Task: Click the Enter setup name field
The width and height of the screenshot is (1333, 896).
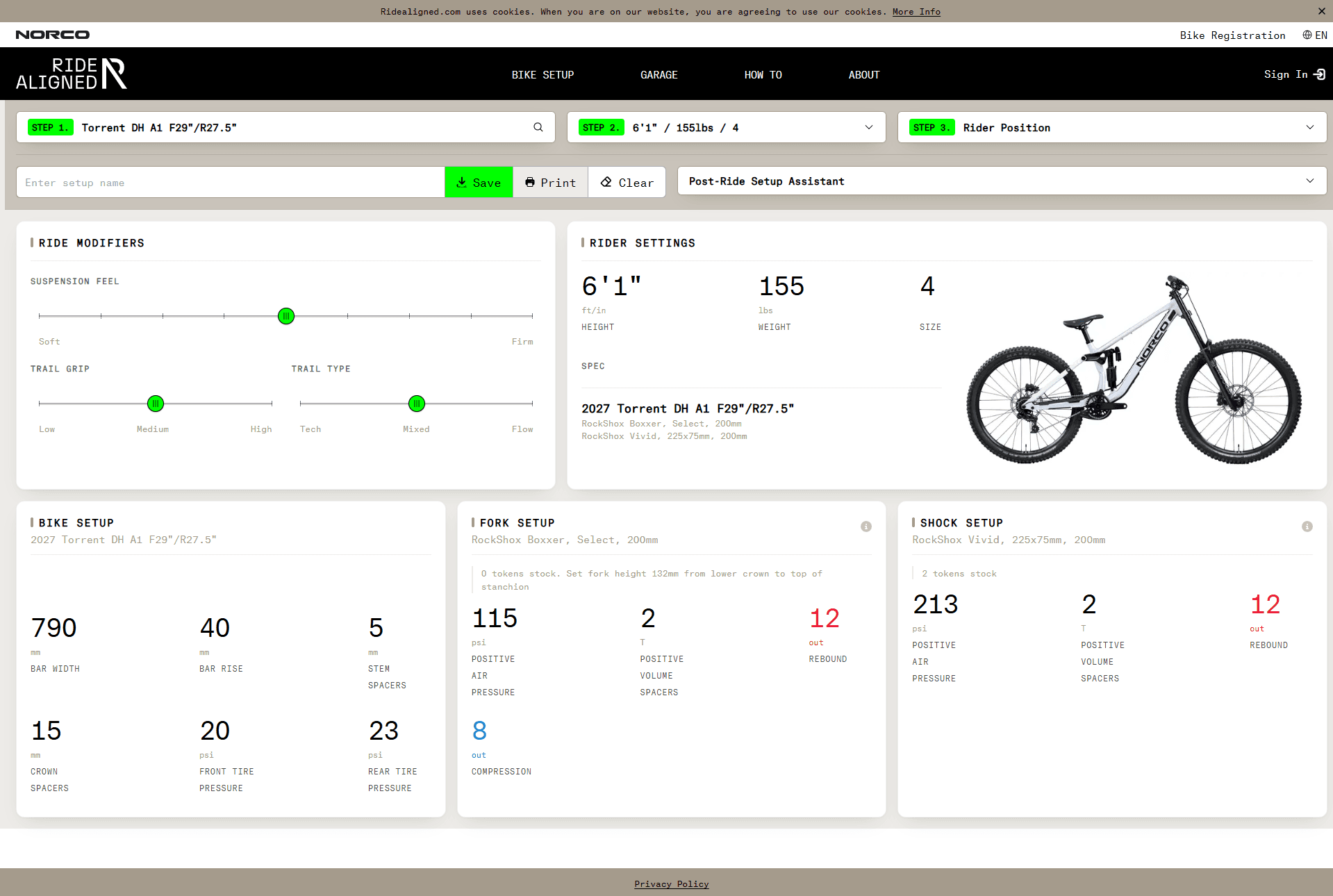Action: [x=231, y=183]
